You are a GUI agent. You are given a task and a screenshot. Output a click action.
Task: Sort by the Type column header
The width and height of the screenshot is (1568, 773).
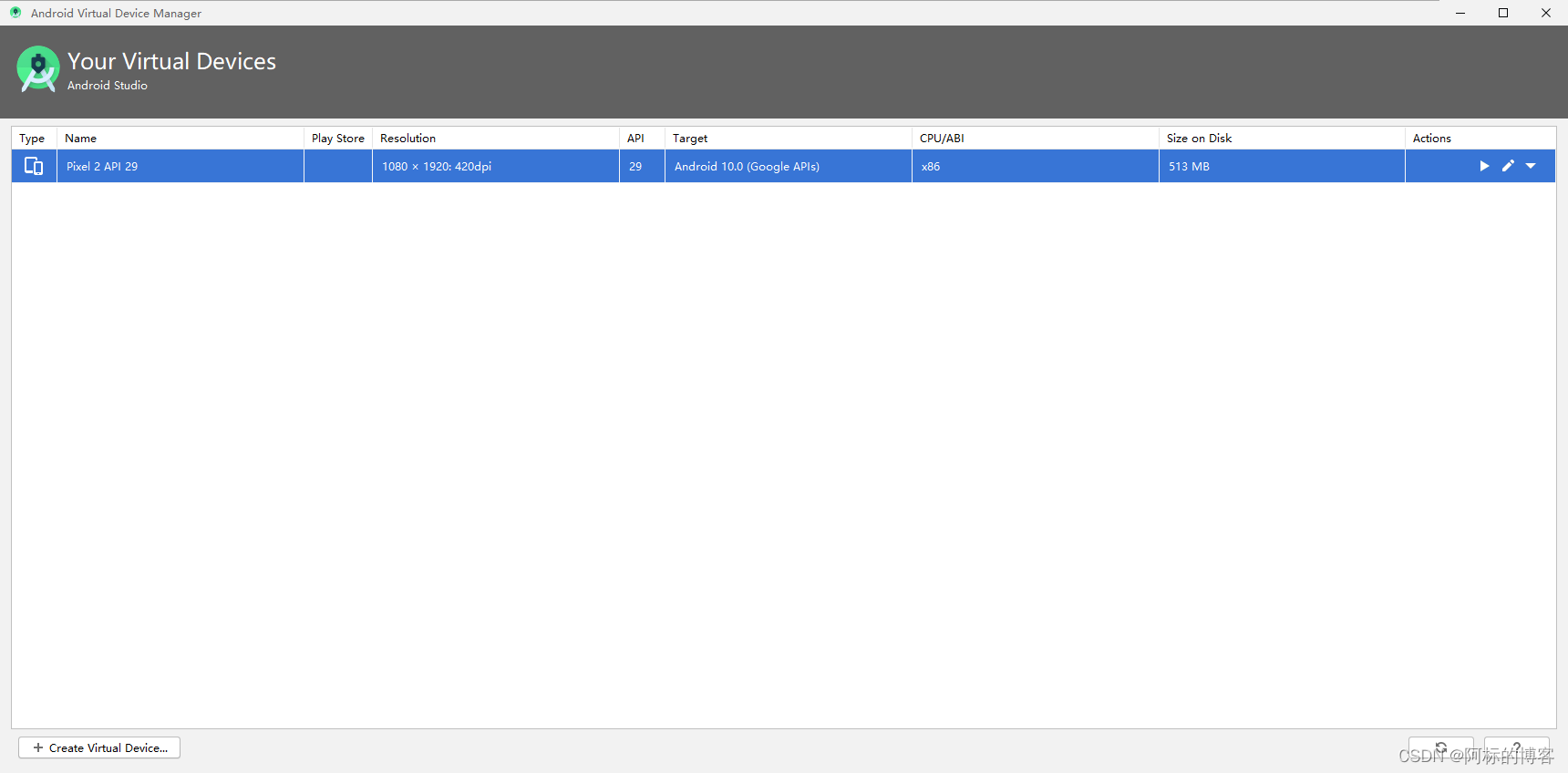[34, 139]
